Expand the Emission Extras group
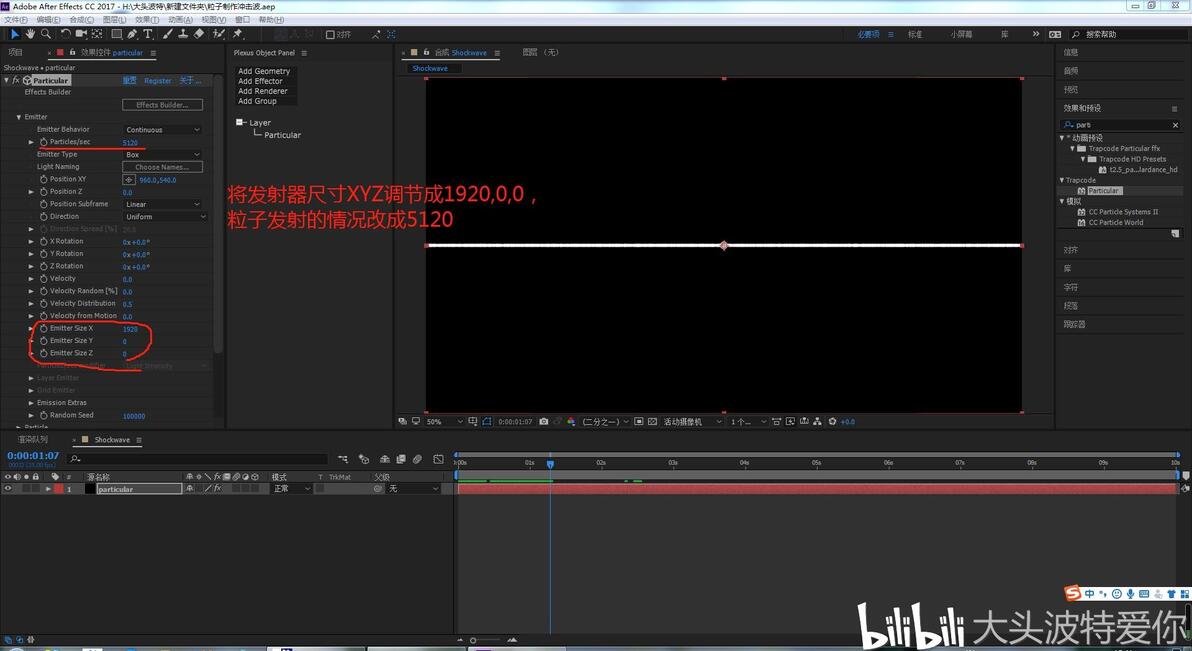This screenshot has height=651, width=1192. pos(31,403)
